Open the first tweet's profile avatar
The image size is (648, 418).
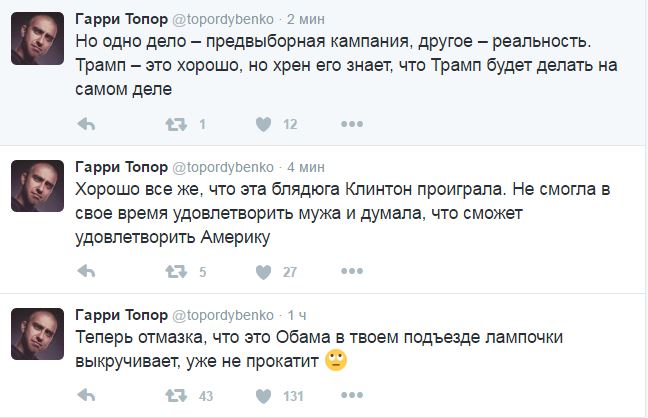point(38,39)
